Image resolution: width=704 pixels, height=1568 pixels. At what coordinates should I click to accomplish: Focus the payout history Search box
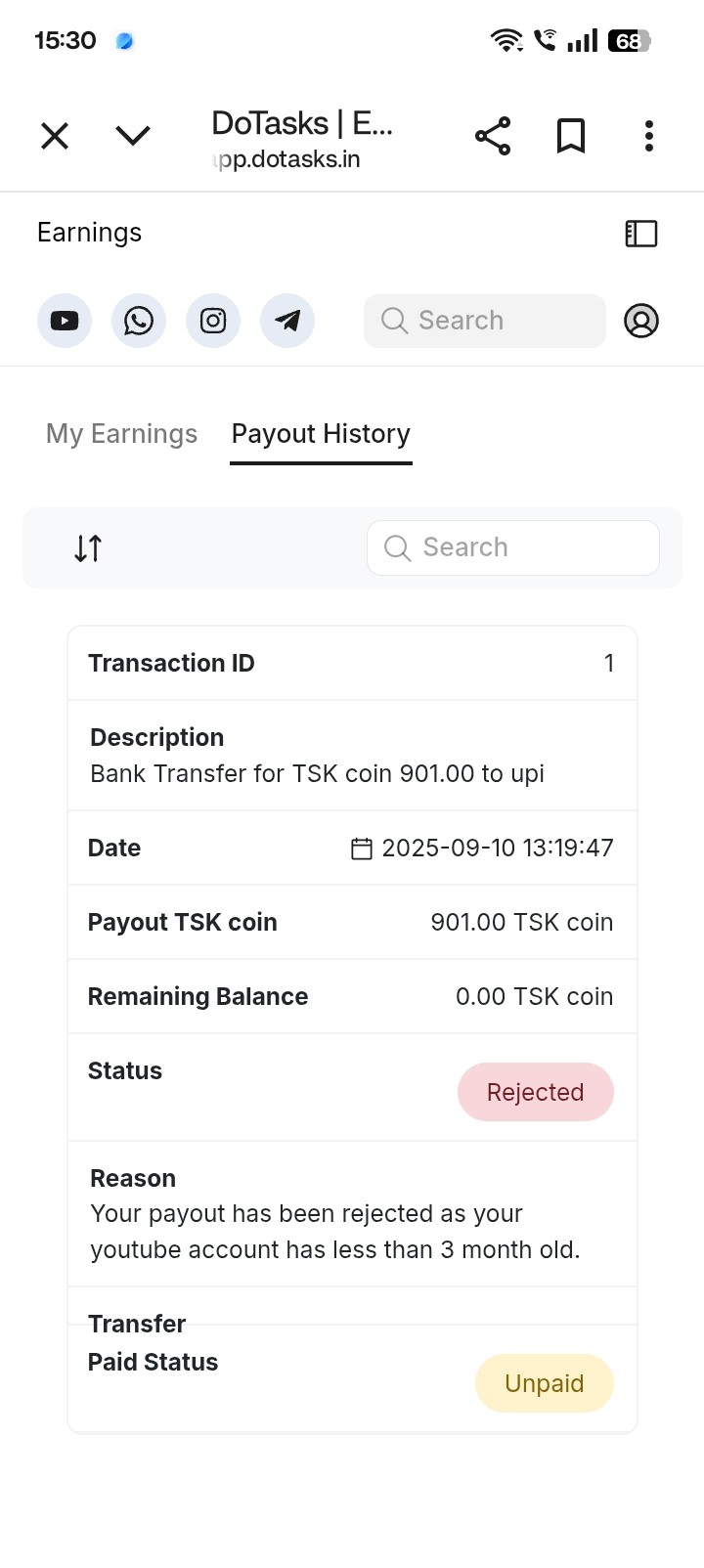click(x=513, y=547)
